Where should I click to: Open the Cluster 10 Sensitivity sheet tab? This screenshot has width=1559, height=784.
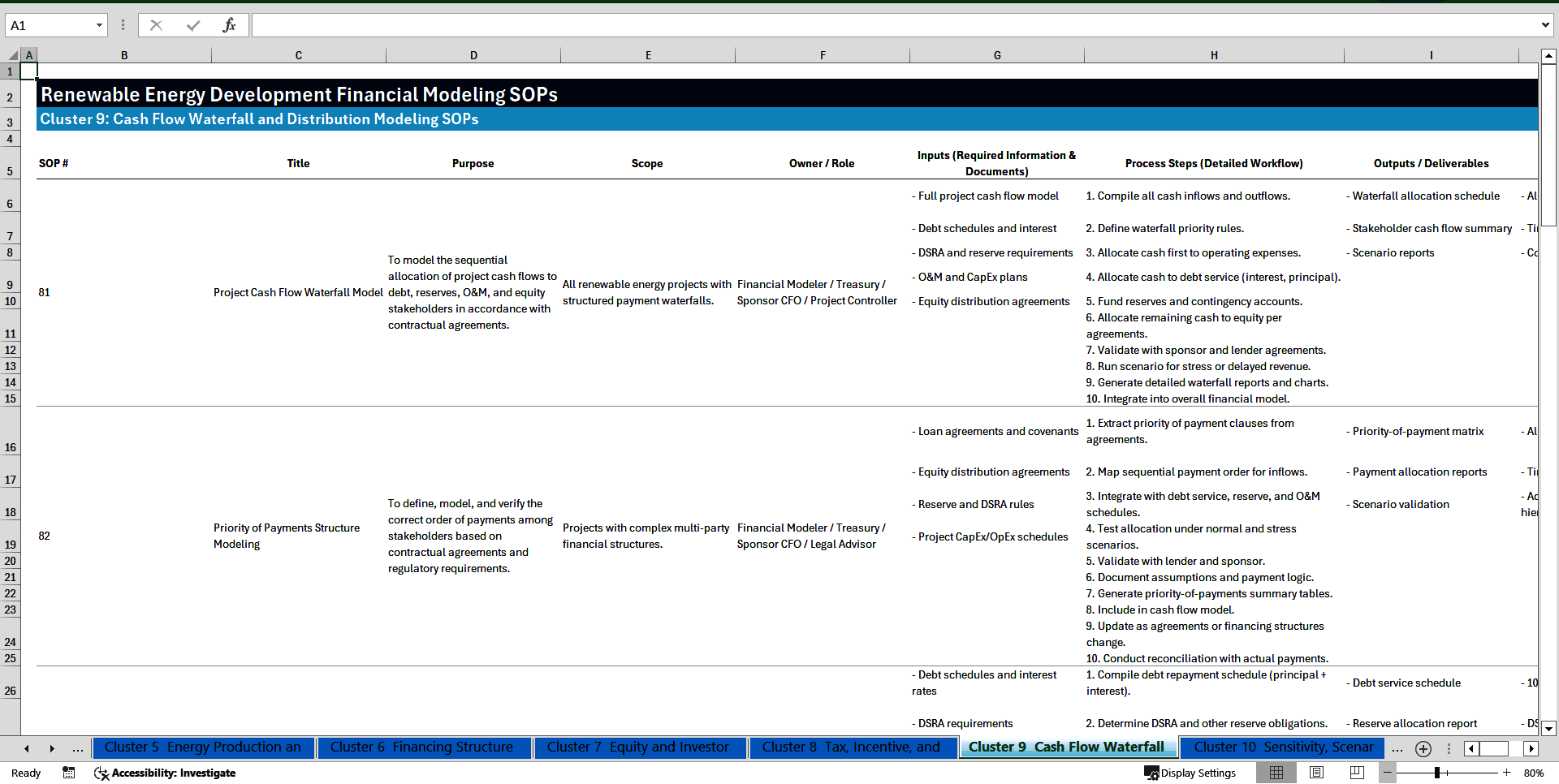point(1281,747)
